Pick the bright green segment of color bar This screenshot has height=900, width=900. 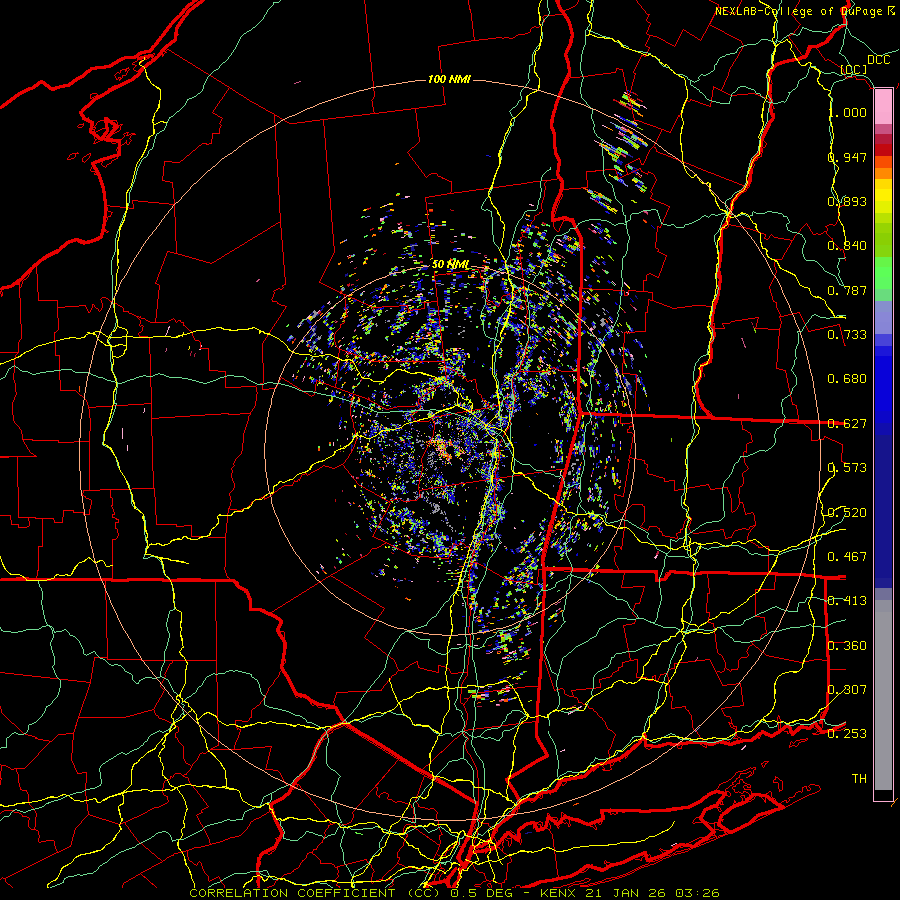883,273
